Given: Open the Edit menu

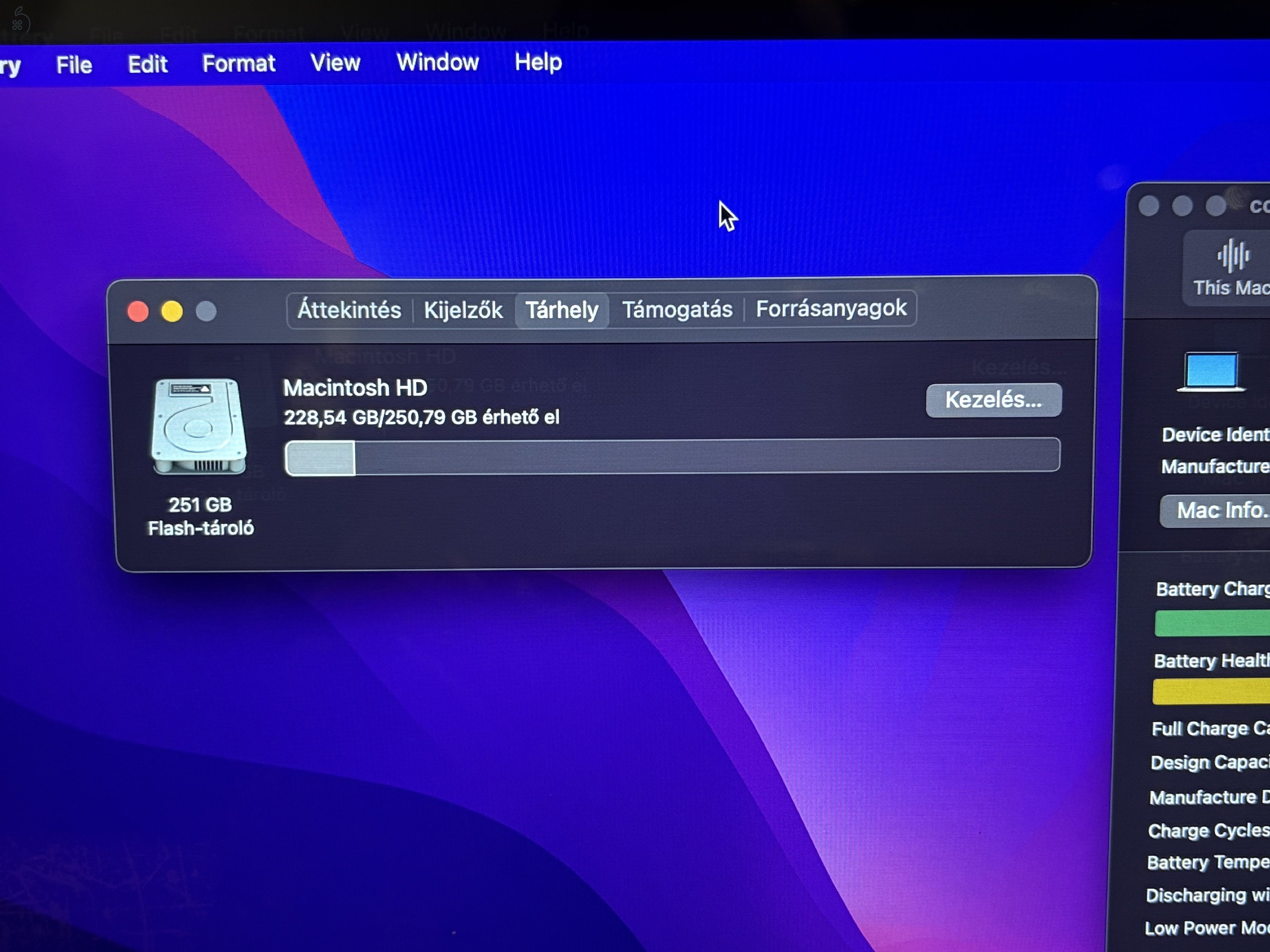Looking at the screenshot, I should pos(148,64).
